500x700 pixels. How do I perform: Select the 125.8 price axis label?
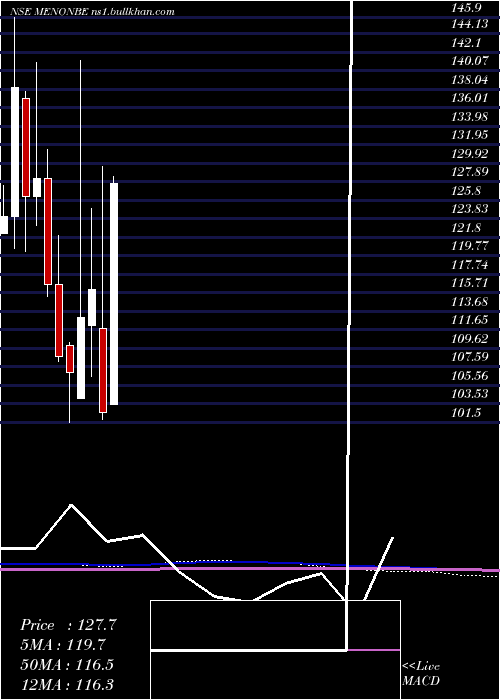coord(466,191)
